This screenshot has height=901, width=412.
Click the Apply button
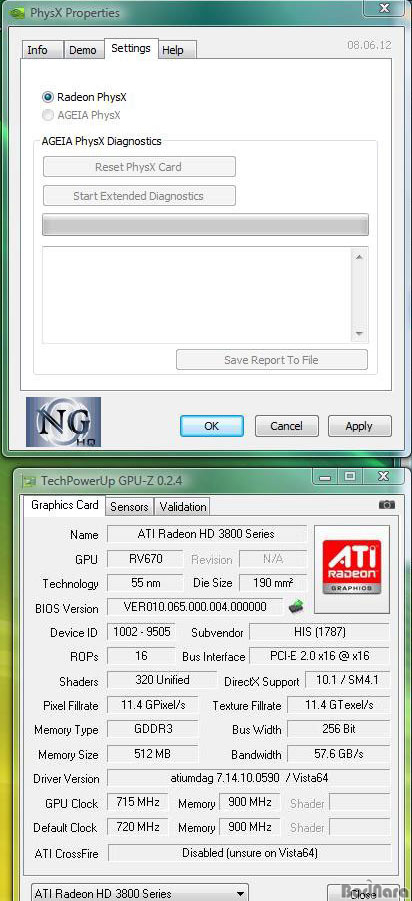pos(359,426)
